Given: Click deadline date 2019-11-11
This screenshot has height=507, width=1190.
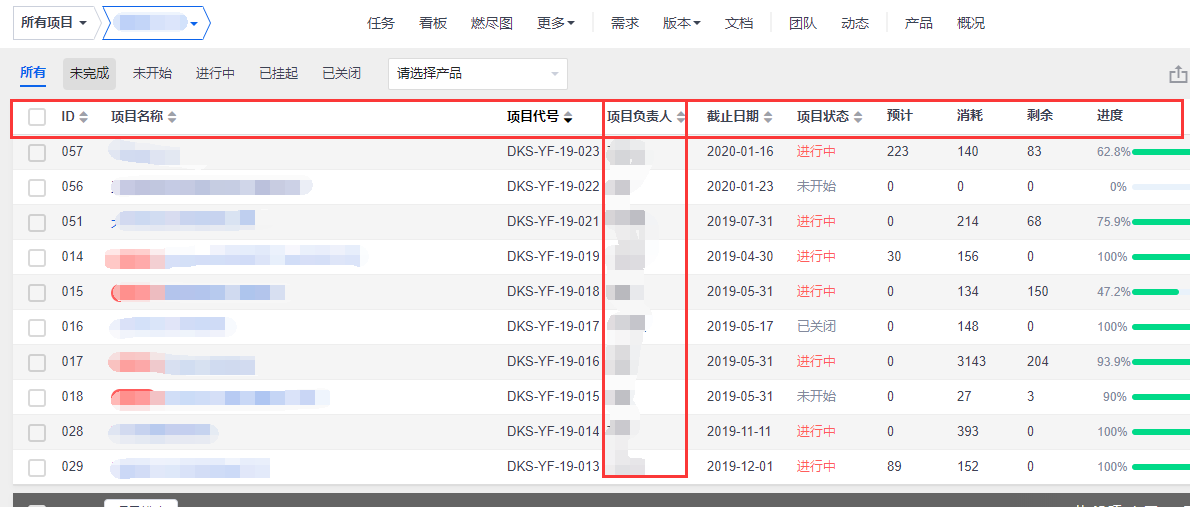Looking at the screenshot, I should pyautogui.click(x=740, y=431).
